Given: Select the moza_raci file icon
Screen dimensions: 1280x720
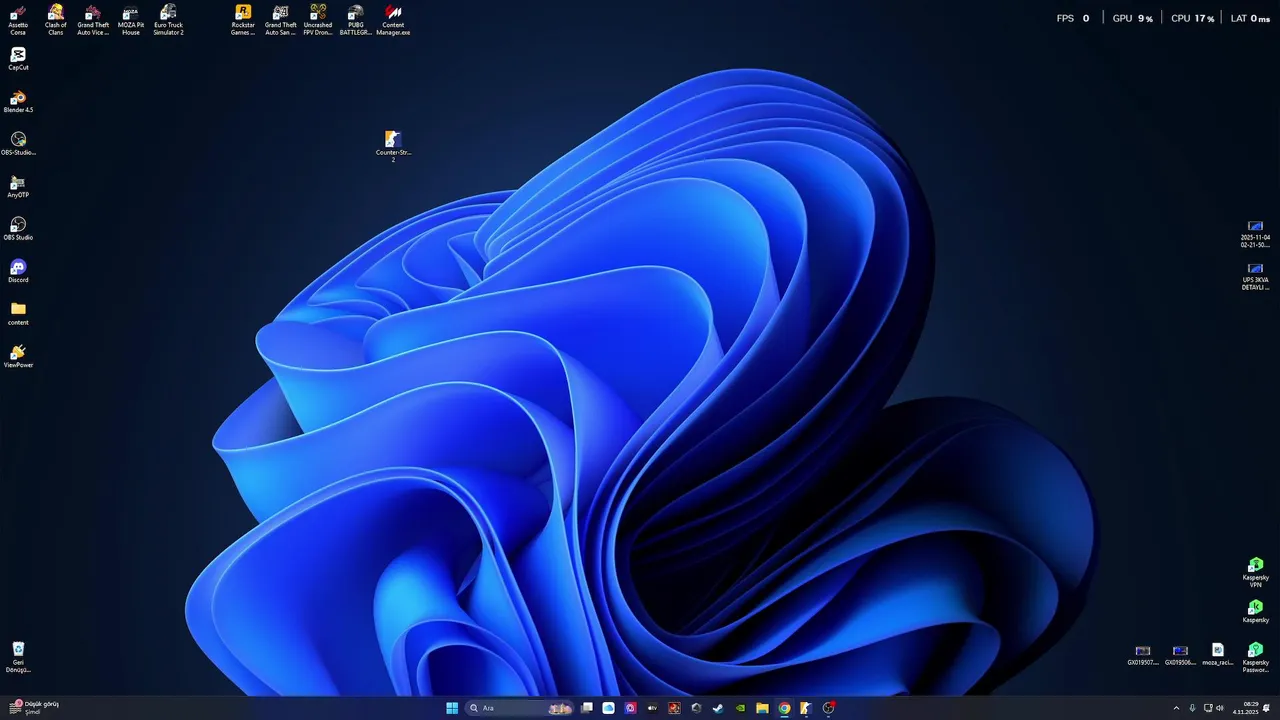Looking at the screenshot, I should 1218,655.
